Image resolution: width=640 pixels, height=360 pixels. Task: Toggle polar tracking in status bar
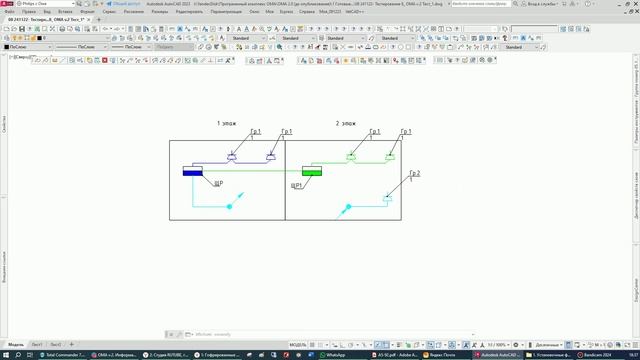[x=351, y=345]
